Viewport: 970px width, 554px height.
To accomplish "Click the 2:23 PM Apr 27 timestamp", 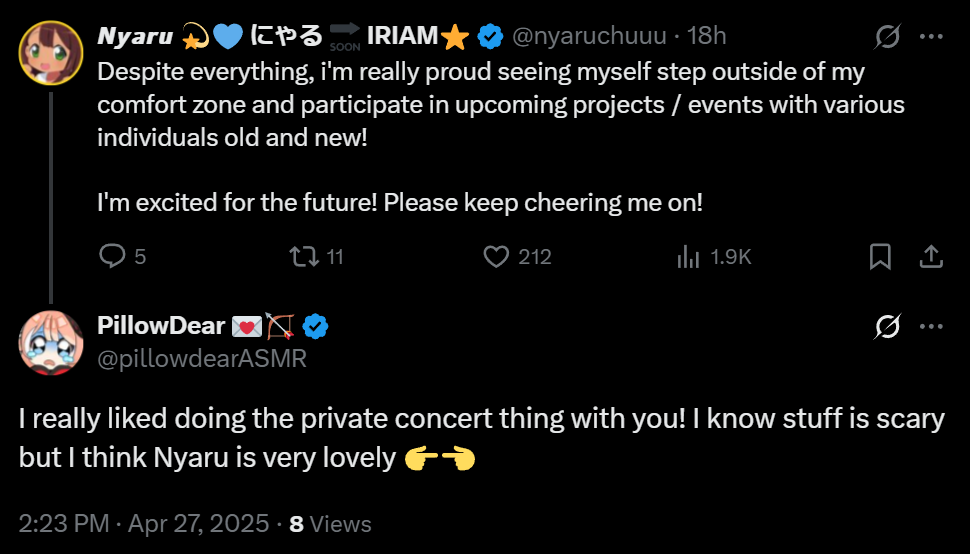I will (x=143, y=523).
